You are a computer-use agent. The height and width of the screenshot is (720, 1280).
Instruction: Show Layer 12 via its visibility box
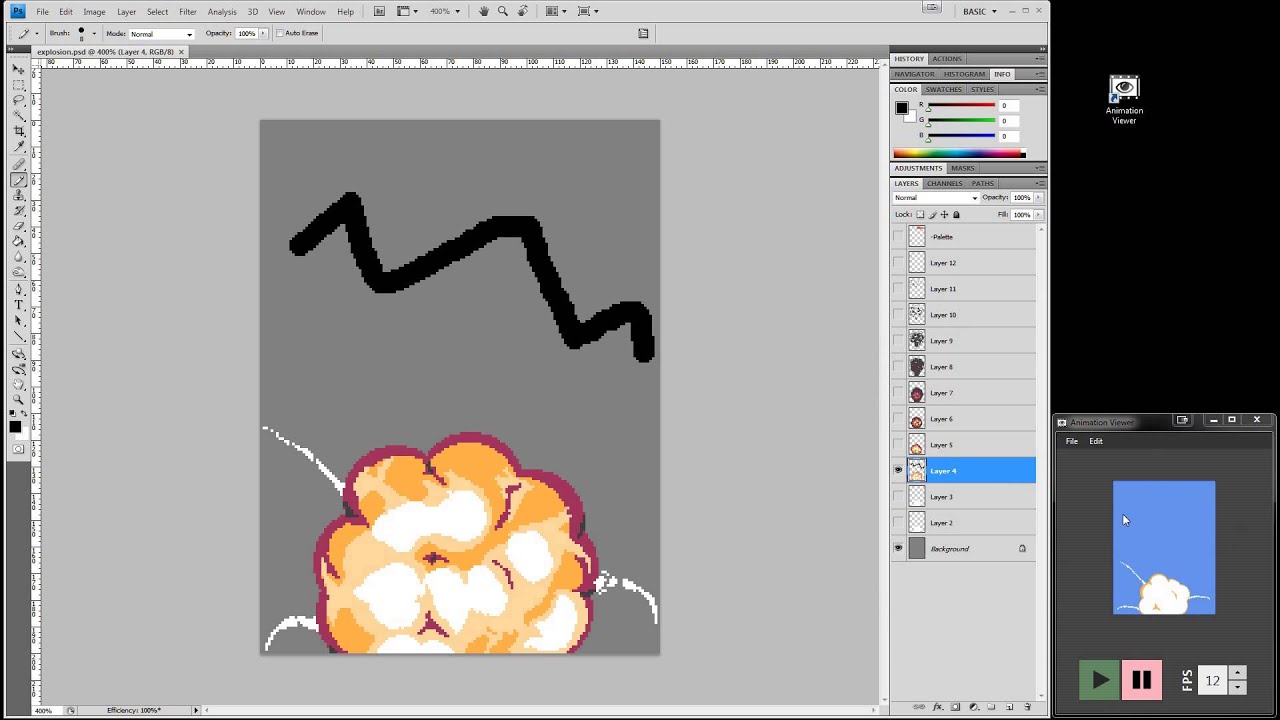(898, 263)
